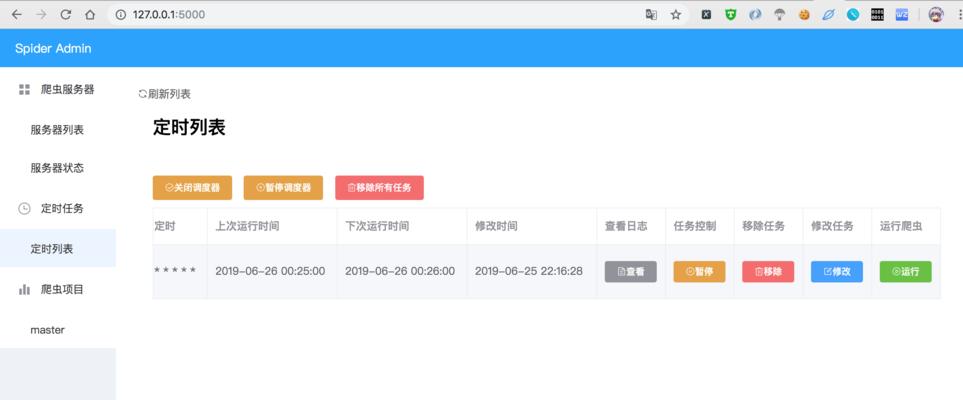Bookmark this page with the star icon
Image resolution: width=963 pixels, height=400 pixels.
click(x=676, y=15)
